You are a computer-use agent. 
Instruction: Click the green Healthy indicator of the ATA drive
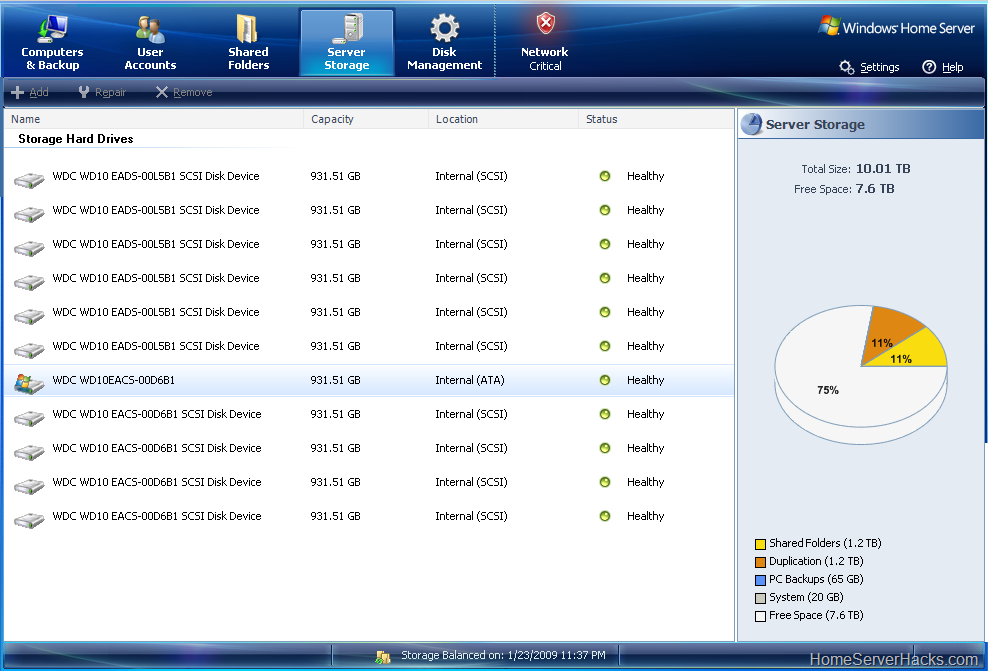[605, 380]
